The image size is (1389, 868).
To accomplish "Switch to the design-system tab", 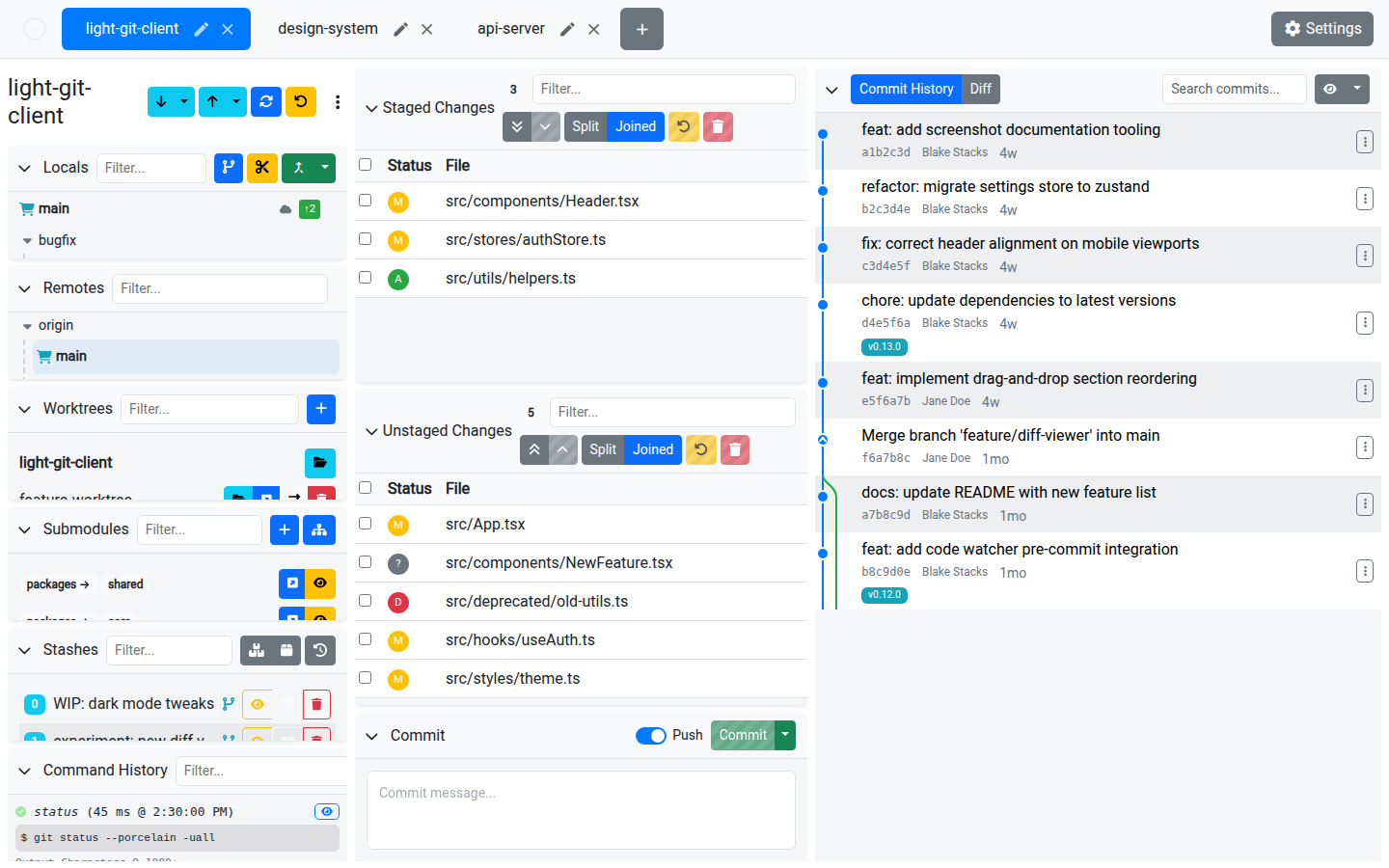I will pos(328,29).
